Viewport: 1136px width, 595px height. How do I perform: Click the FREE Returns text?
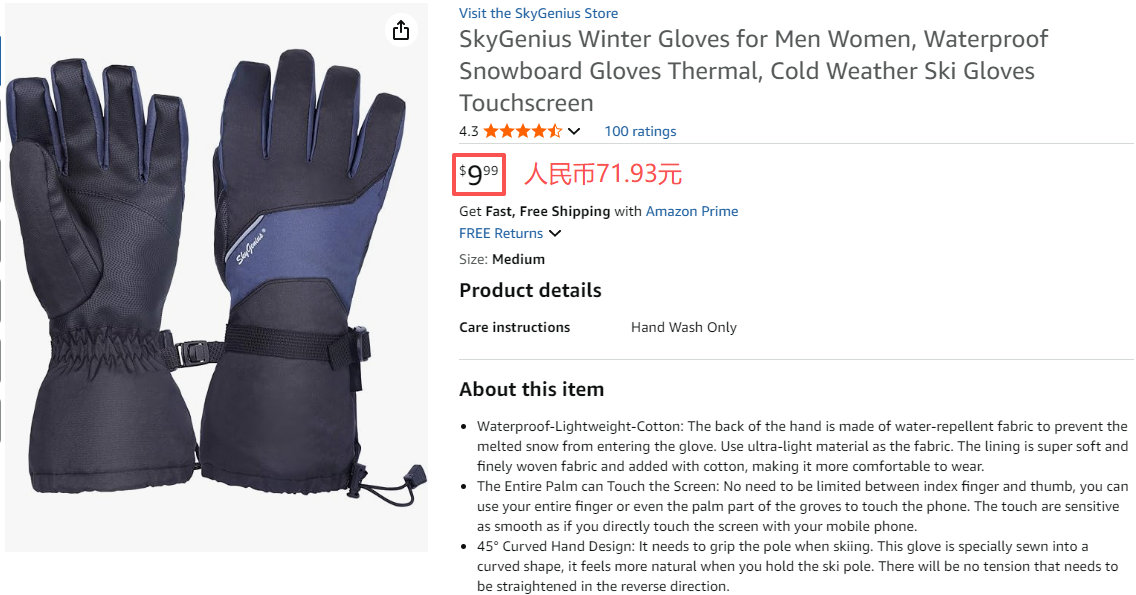click(x=501, y=233)
